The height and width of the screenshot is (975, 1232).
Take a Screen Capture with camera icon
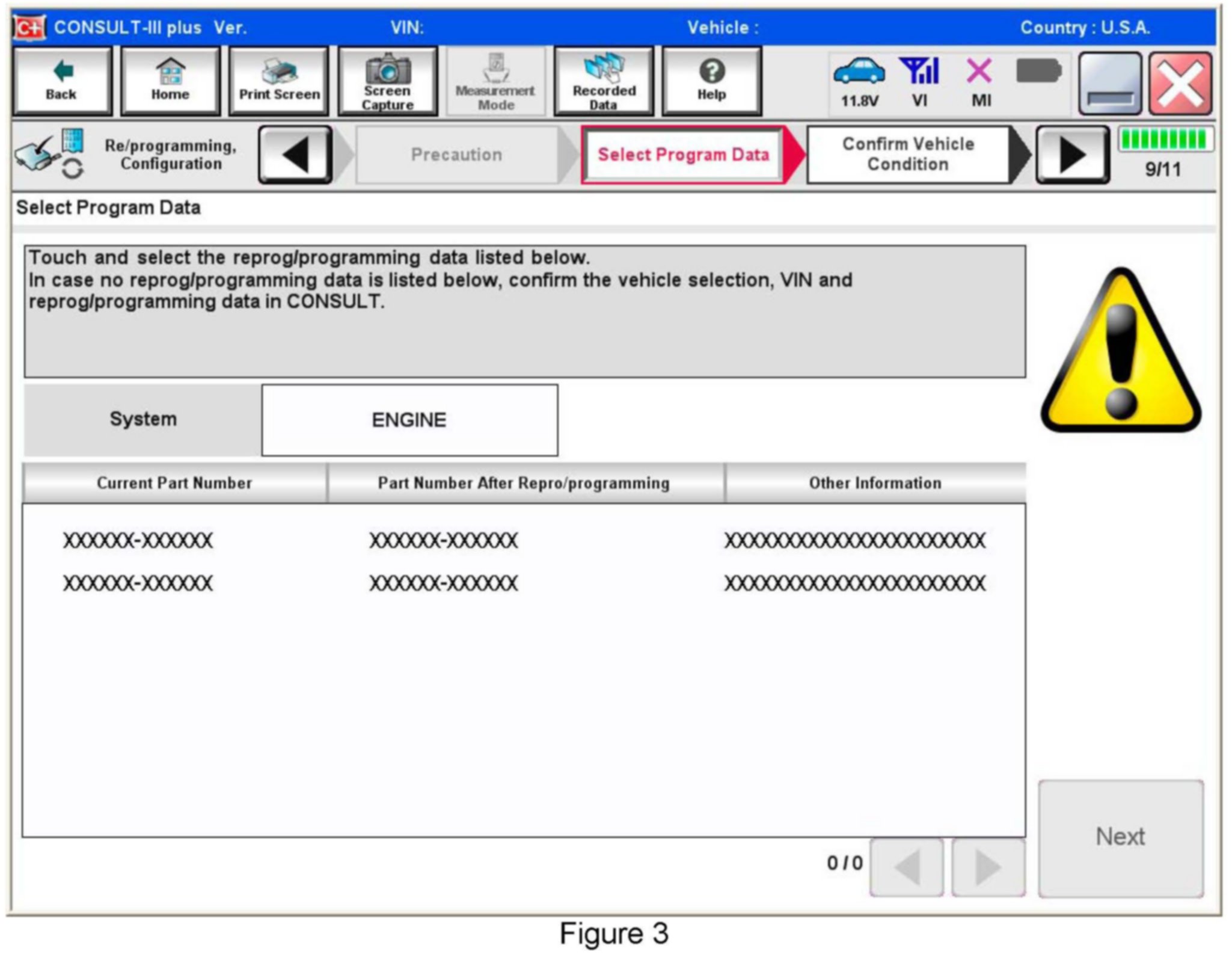(388, 82)
